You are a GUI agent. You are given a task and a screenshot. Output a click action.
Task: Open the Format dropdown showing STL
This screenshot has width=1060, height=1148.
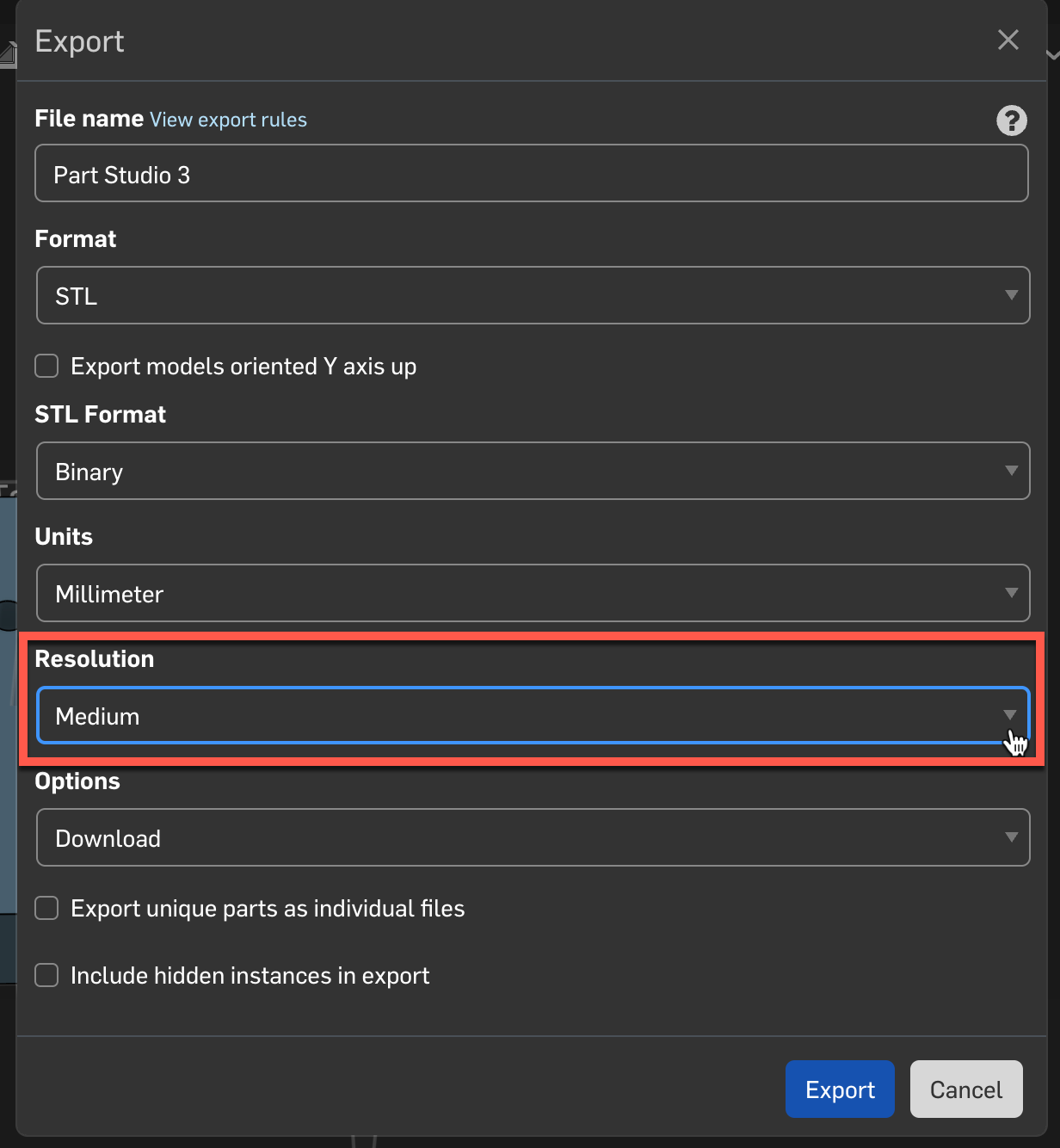(x=533, y=295)
